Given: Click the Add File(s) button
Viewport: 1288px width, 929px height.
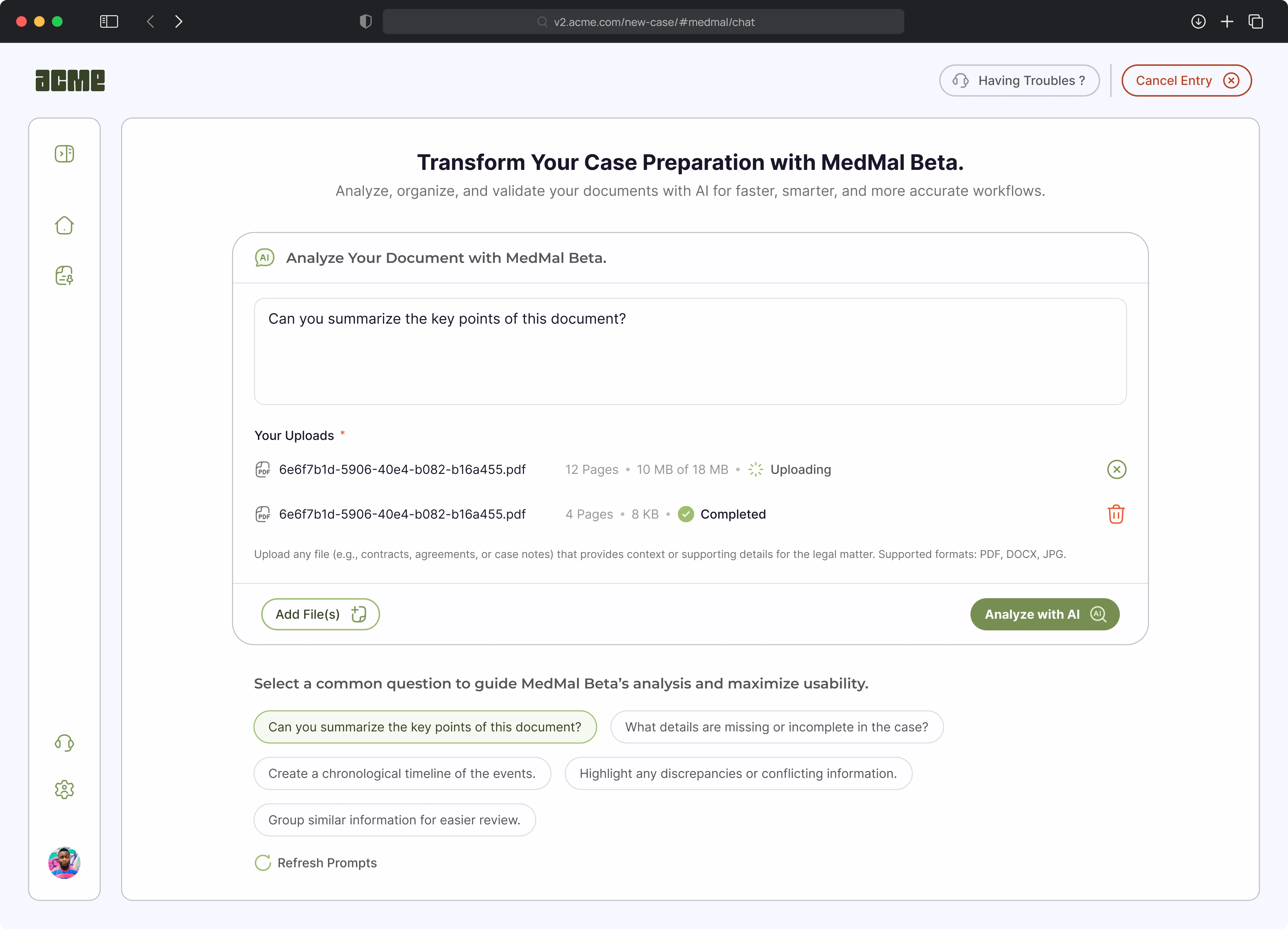Looking at the screenshot, I should click(320, 614).
